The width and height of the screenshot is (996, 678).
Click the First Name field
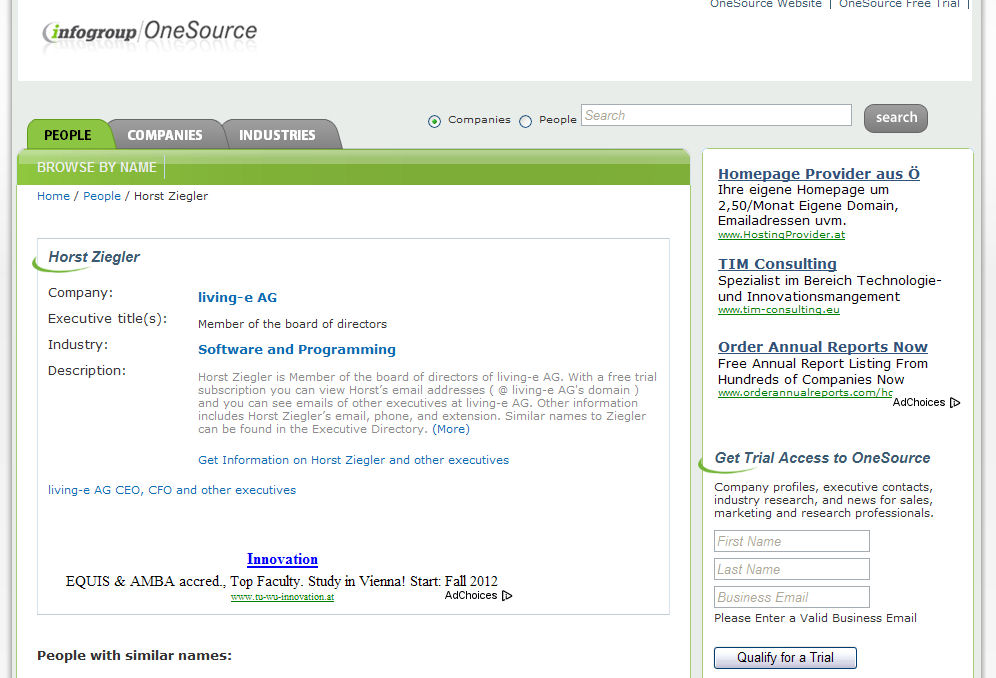pyautogui.click(x=791, y=541)
